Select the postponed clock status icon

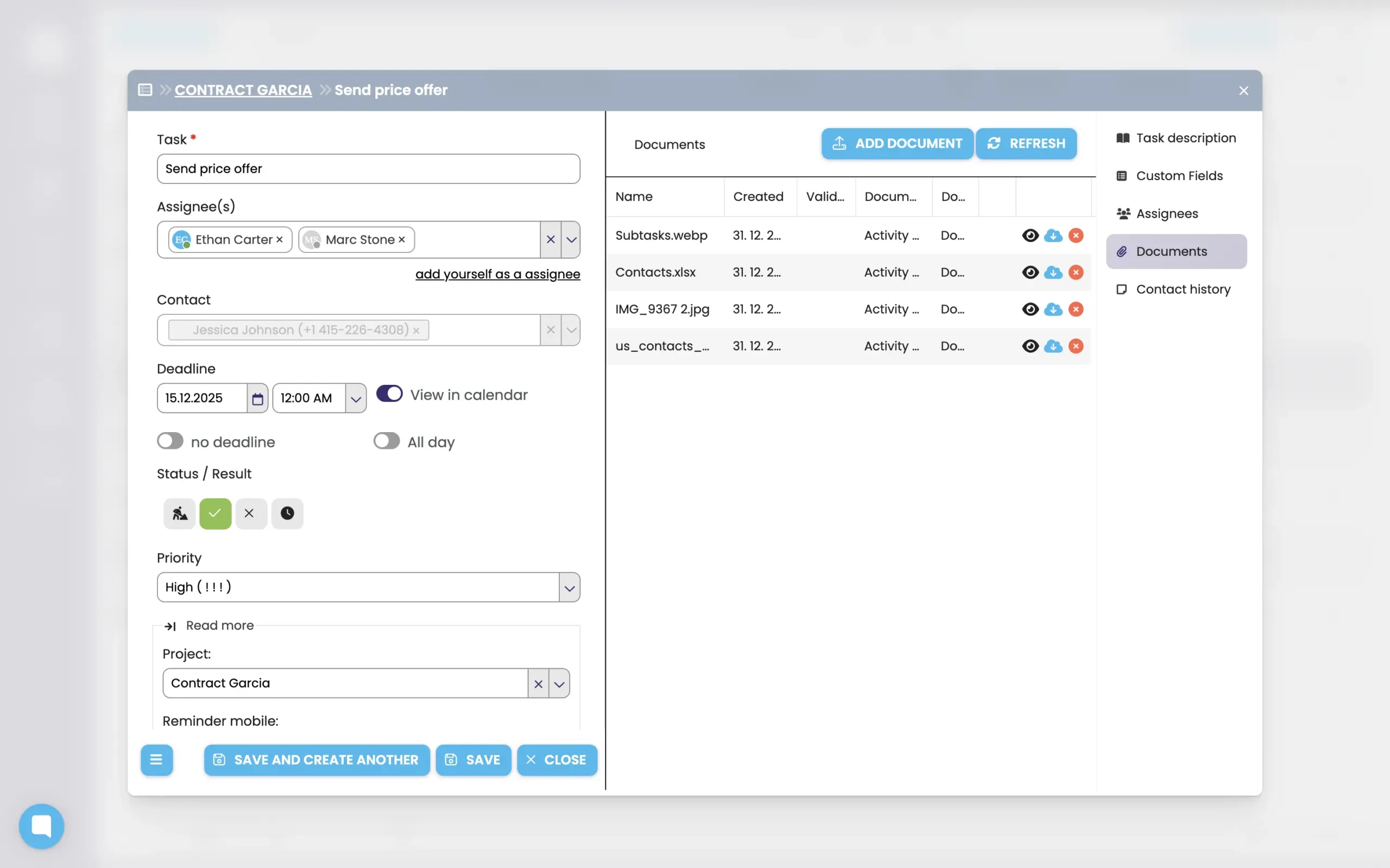[287, 513]
